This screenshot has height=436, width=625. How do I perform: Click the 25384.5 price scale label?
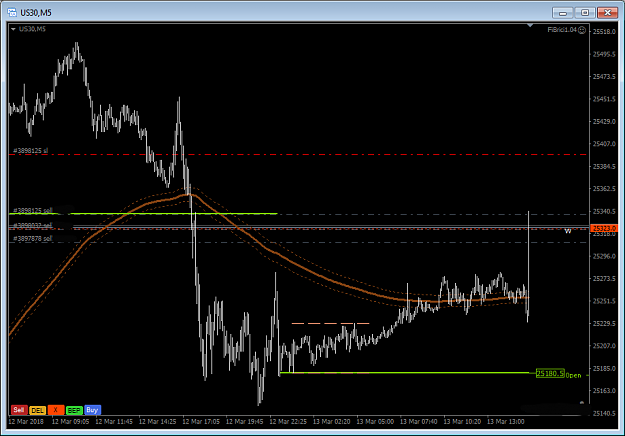pyautogui.click(x=604, y=166)
